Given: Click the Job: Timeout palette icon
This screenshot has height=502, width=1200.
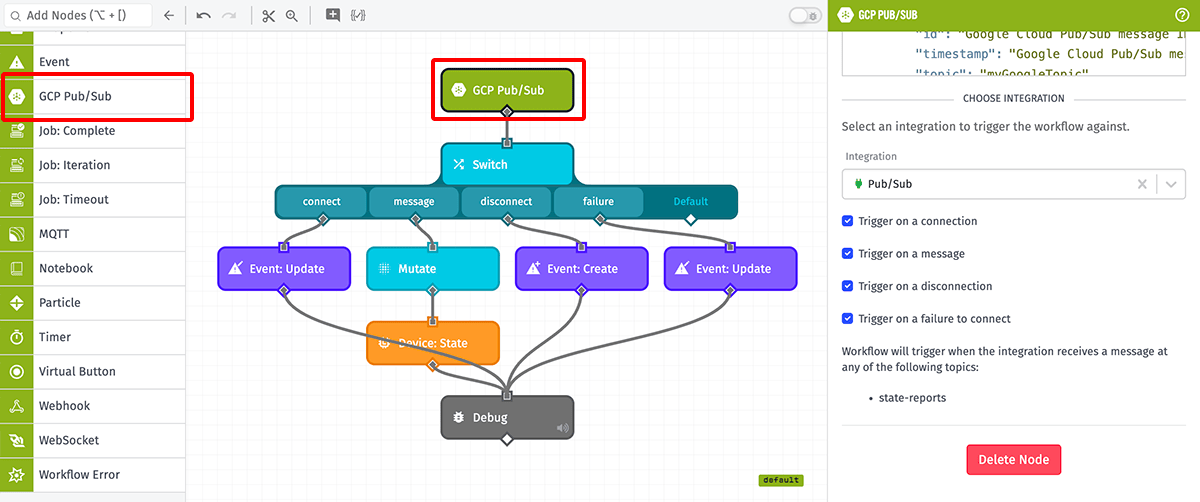Looking at the screenshot, I should pos(16,199).
